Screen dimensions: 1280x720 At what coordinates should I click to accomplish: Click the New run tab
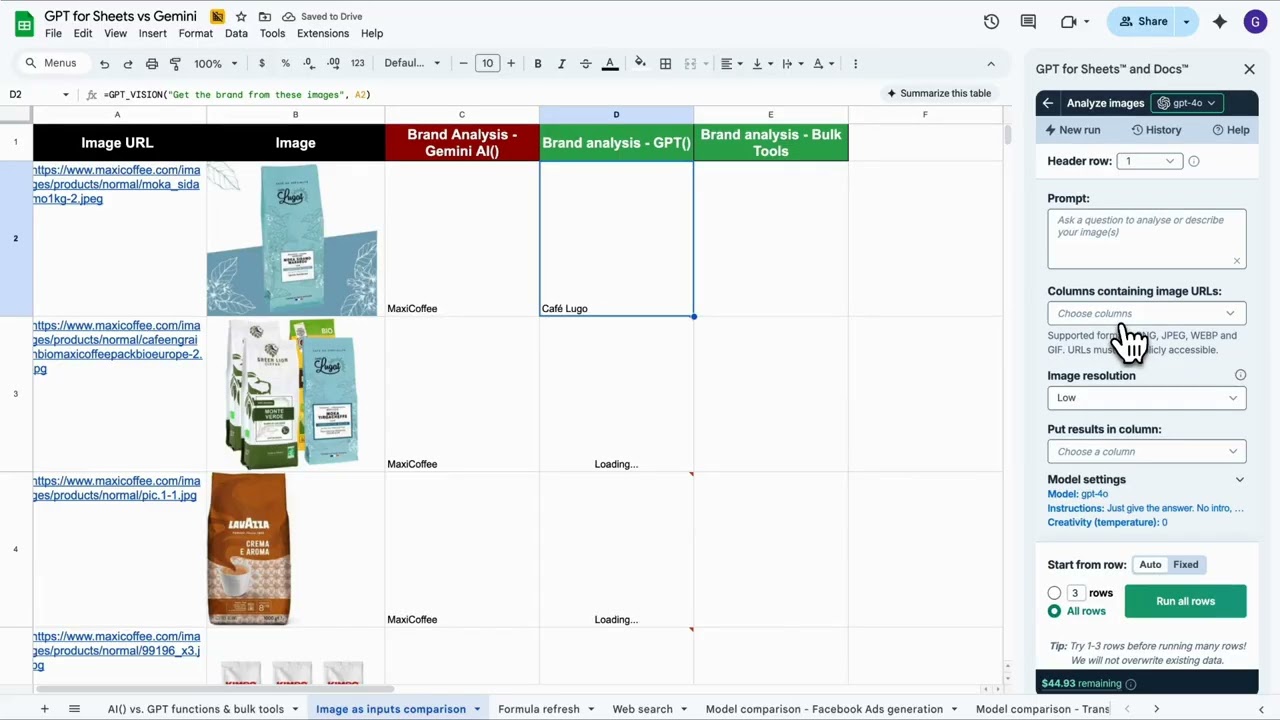[1072, 130]
